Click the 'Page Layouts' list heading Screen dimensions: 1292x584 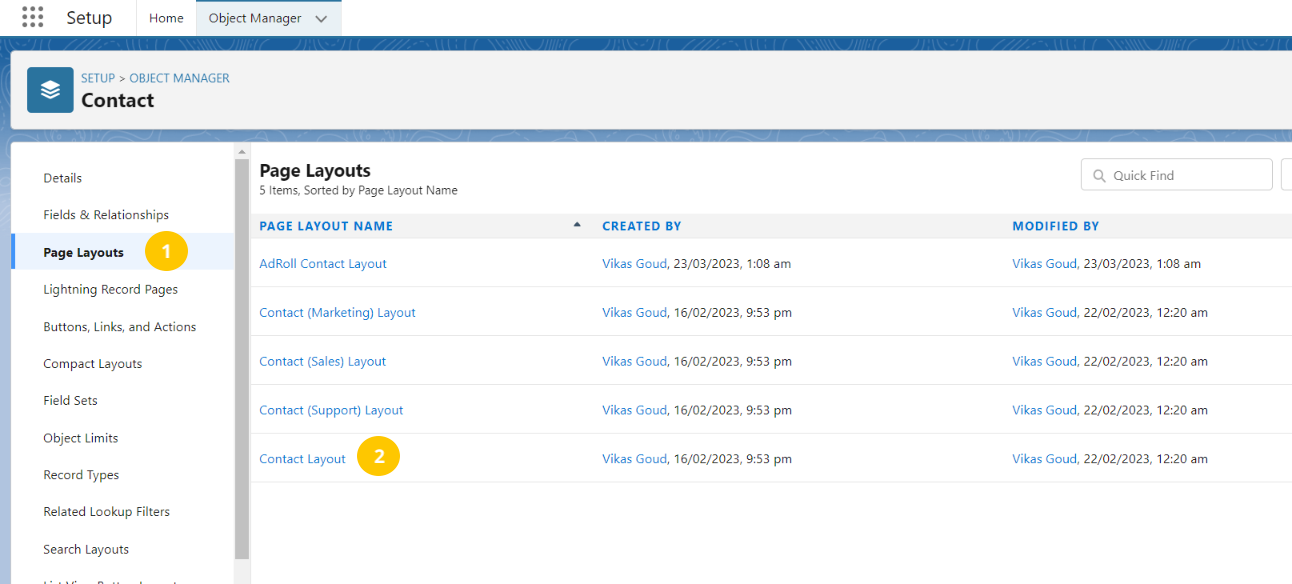315,170
